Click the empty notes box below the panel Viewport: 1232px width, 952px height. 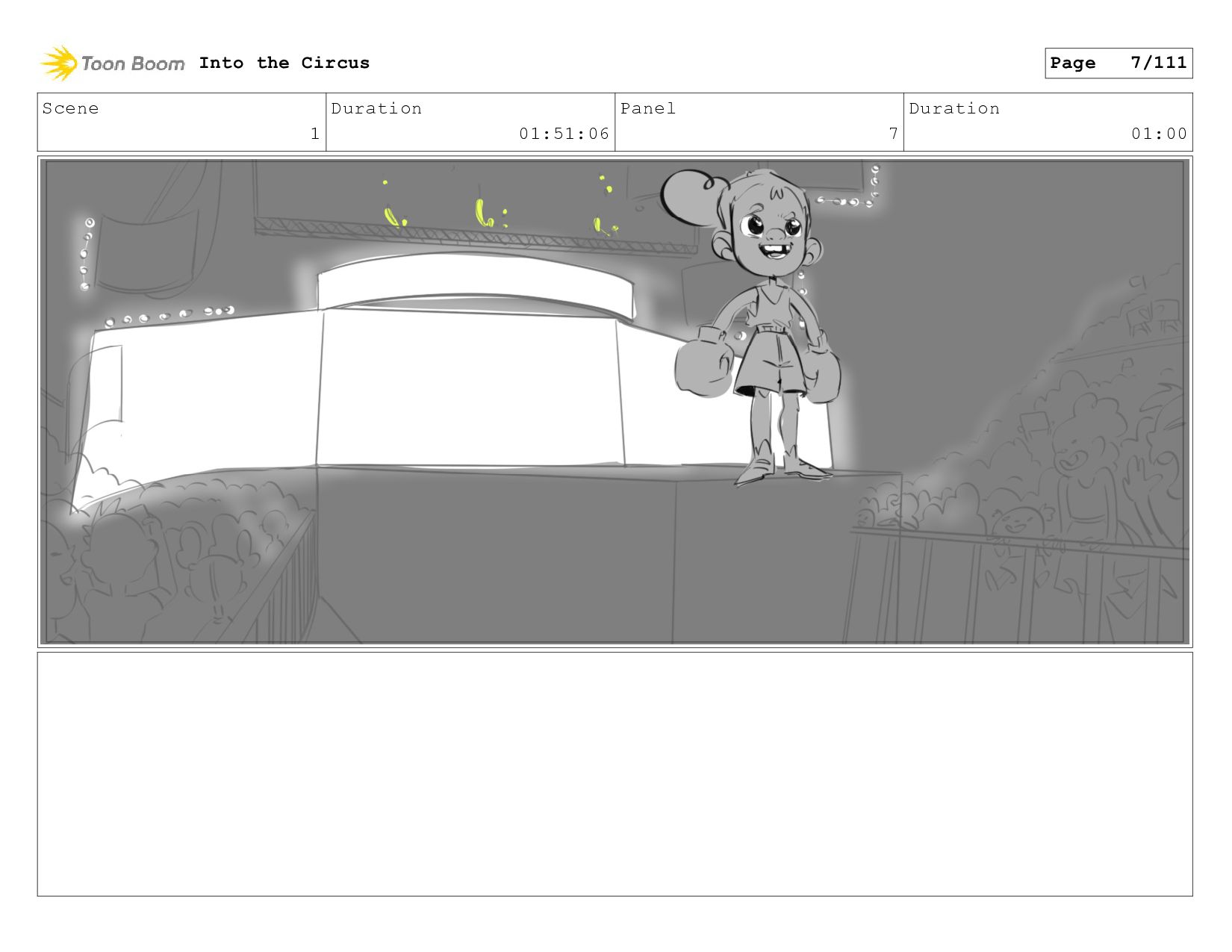pos(615,774)
